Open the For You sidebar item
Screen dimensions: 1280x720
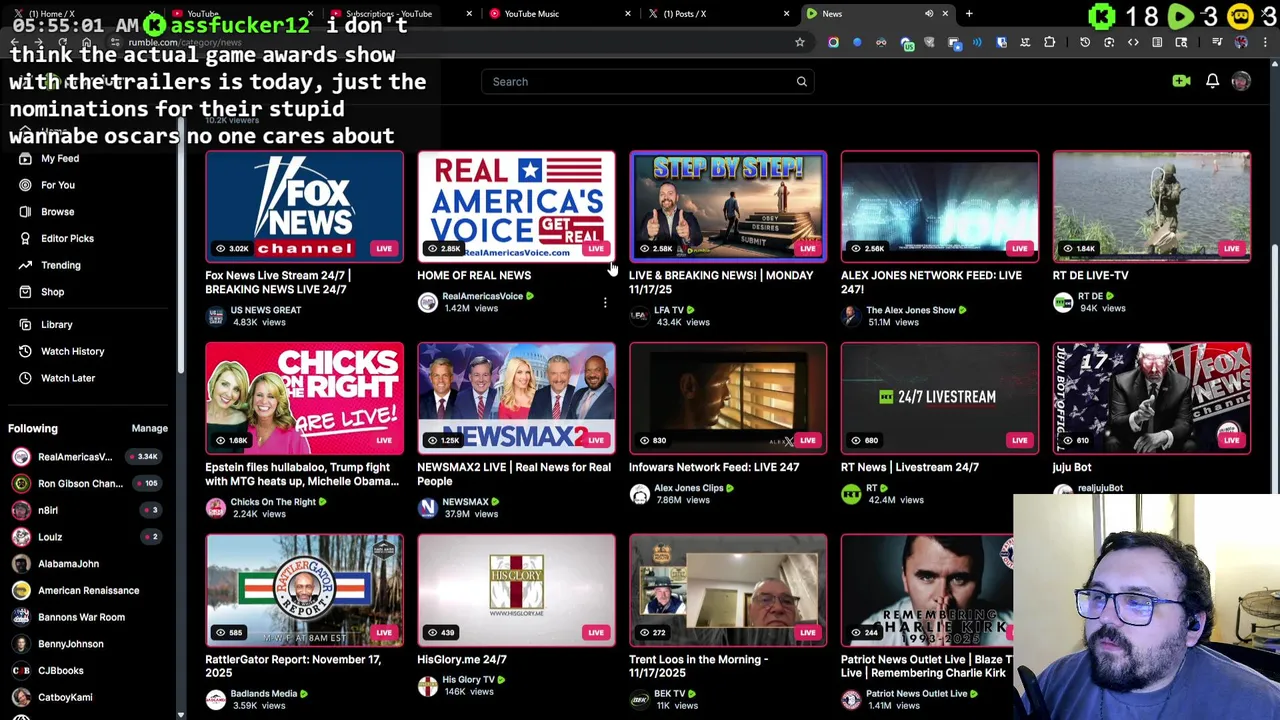(57, 185)
